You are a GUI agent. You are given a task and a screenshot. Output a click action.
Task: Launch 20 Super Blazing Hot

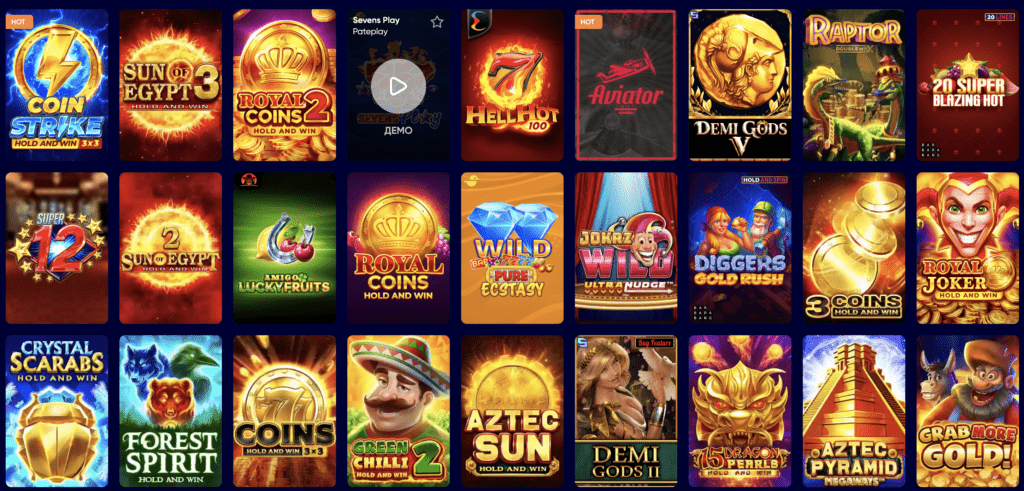(968, 85)
